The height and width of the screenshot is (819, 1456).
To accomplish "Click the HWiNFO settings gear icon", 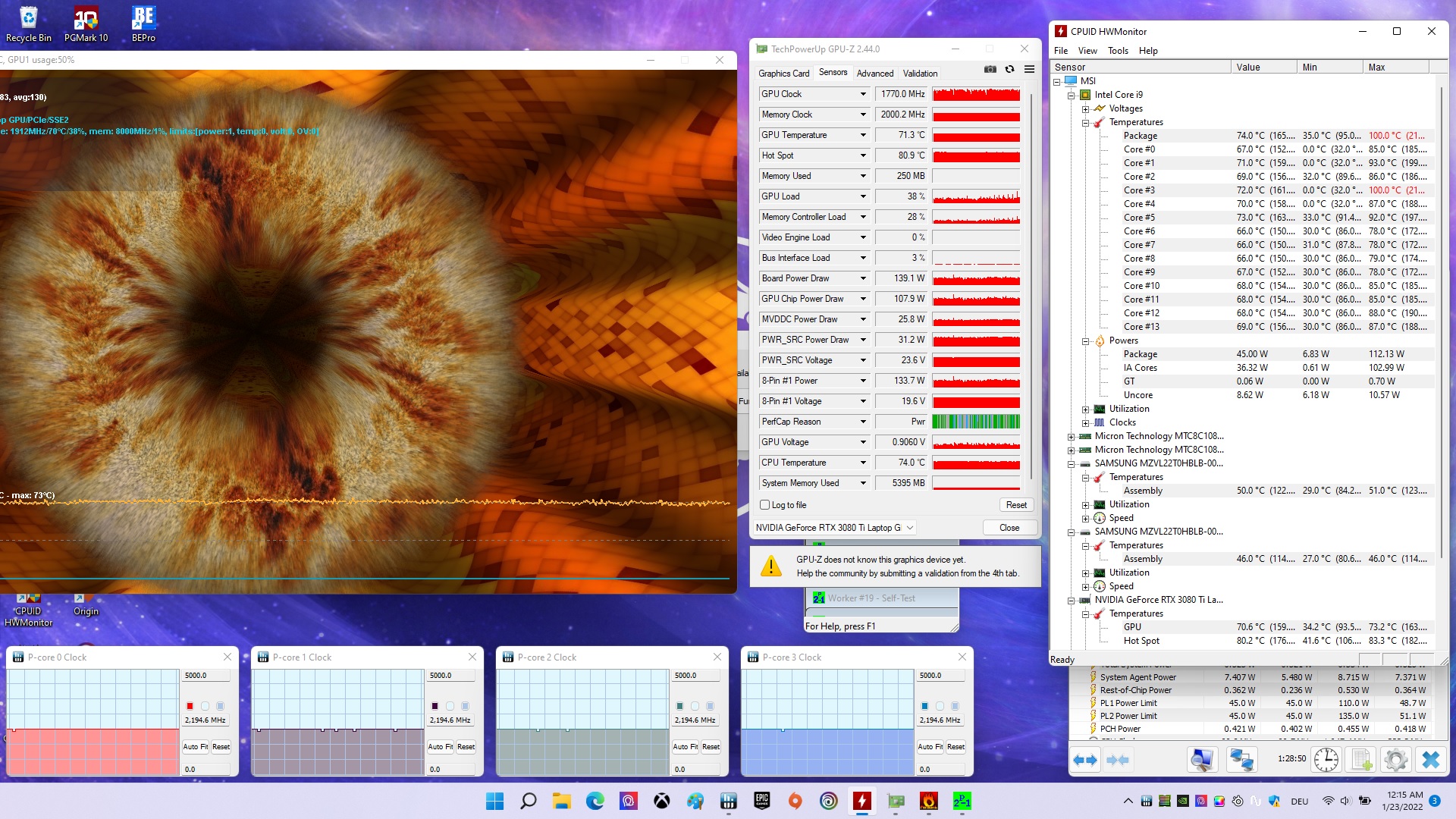I will 1395,759.
